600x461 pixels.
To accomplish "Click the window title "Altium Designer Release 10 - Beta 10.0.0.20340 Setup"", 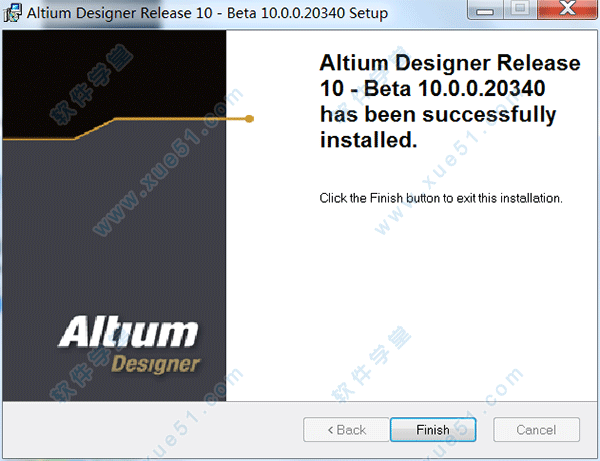I will pyautogui.click(x=207, y=13).
